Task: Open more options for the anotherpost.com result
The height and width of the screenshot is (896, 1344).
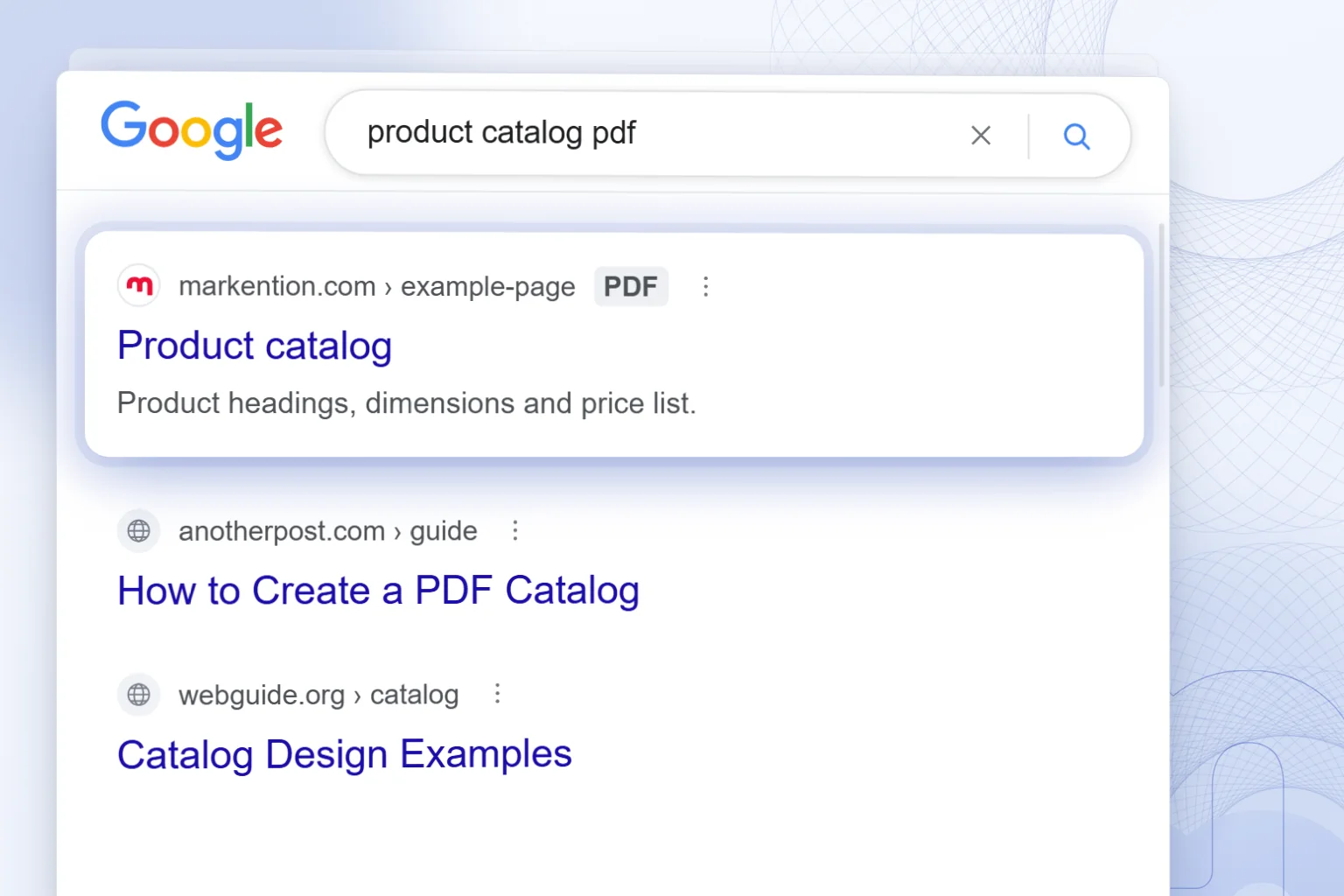Action: 515,530
